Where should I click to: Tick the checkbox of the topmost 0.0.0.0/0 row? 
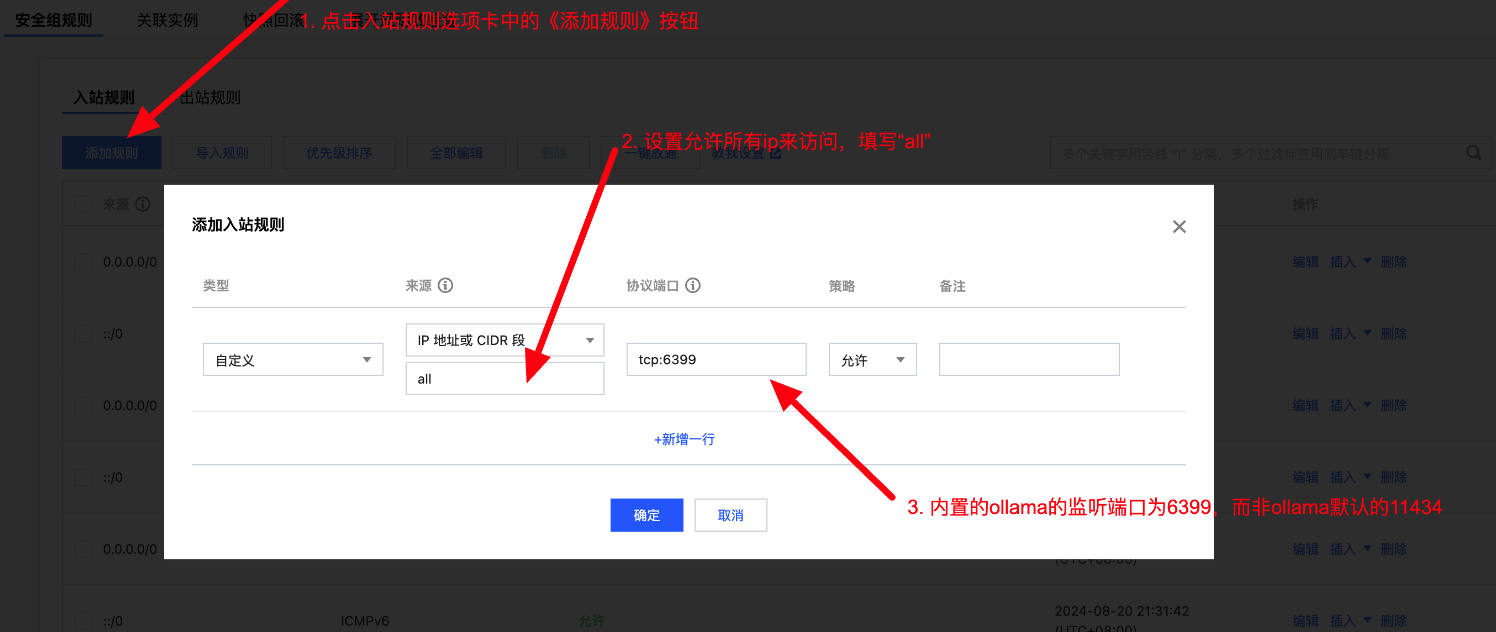point(84,262)
